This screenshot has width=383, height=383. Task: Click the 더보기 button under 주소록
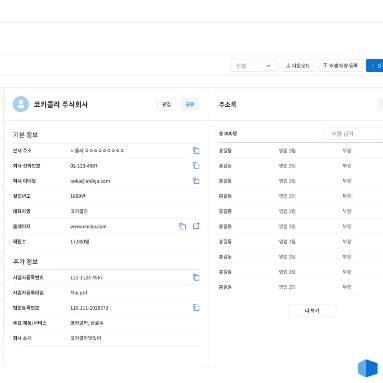point(312,311)
